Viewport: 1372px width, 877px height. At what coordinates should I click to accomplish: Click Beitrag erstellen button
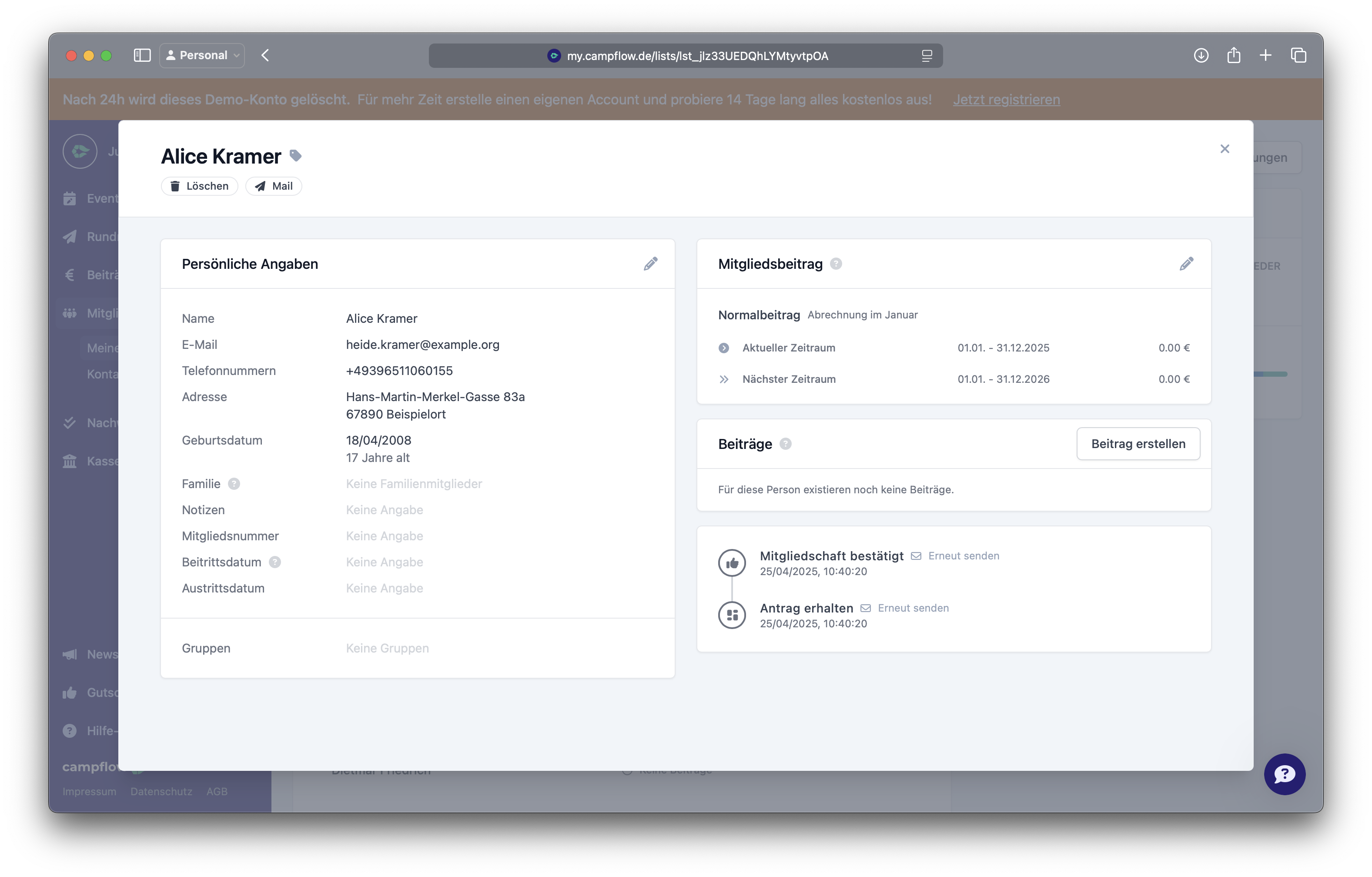[x=1138, y=444]
